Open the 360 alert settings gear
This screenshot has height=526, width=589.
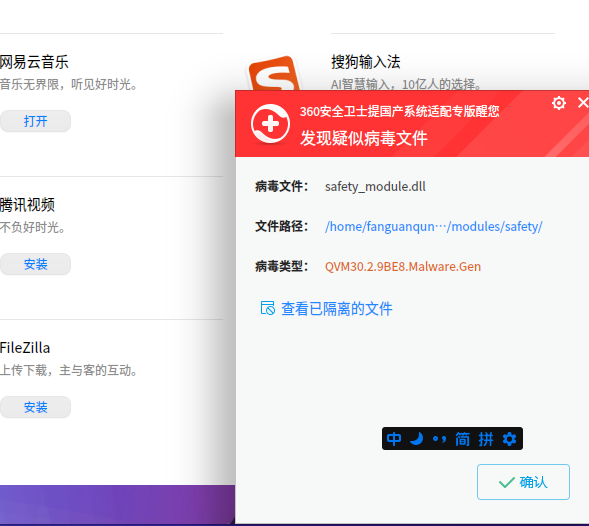click(559, 103)
